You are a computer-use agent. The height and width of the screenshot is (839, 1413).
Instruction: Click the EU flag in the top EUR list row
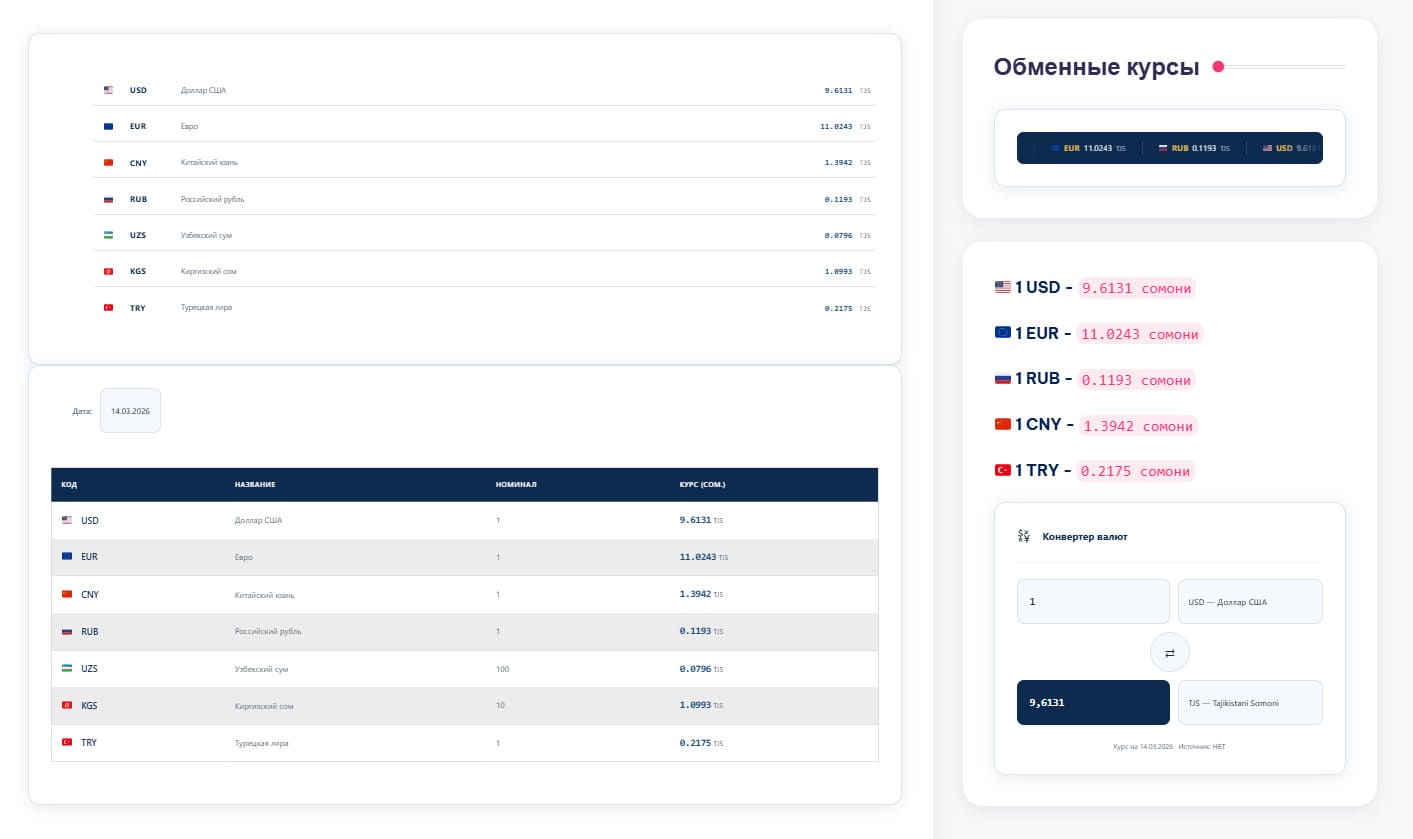[x=108, y=127]
